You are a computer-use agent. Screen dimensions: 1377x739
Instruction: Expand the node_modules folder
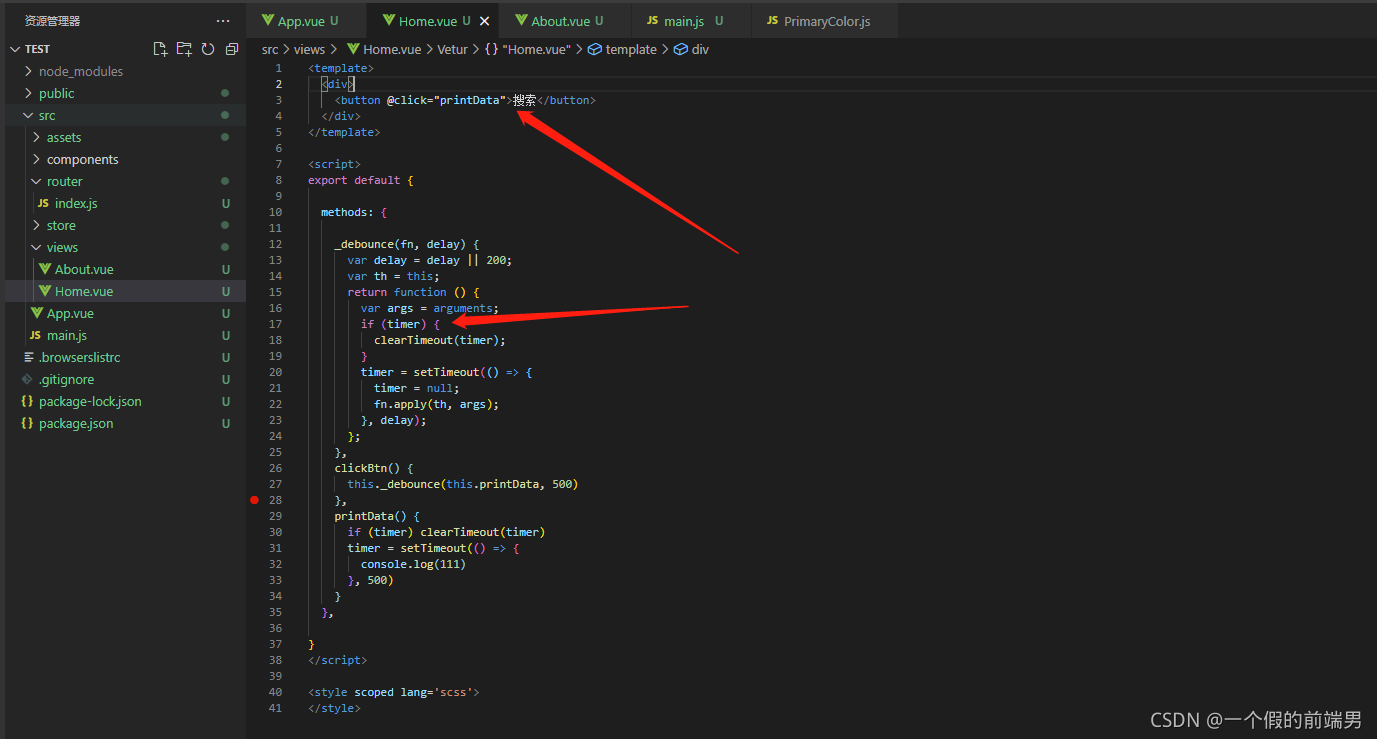(28, 71)
